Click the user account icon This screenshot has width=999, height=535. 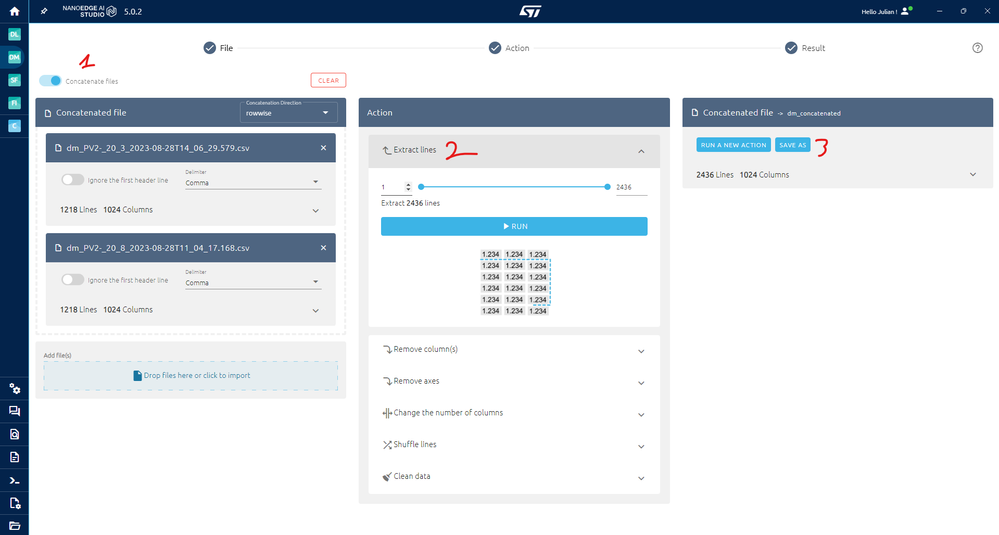907,11
